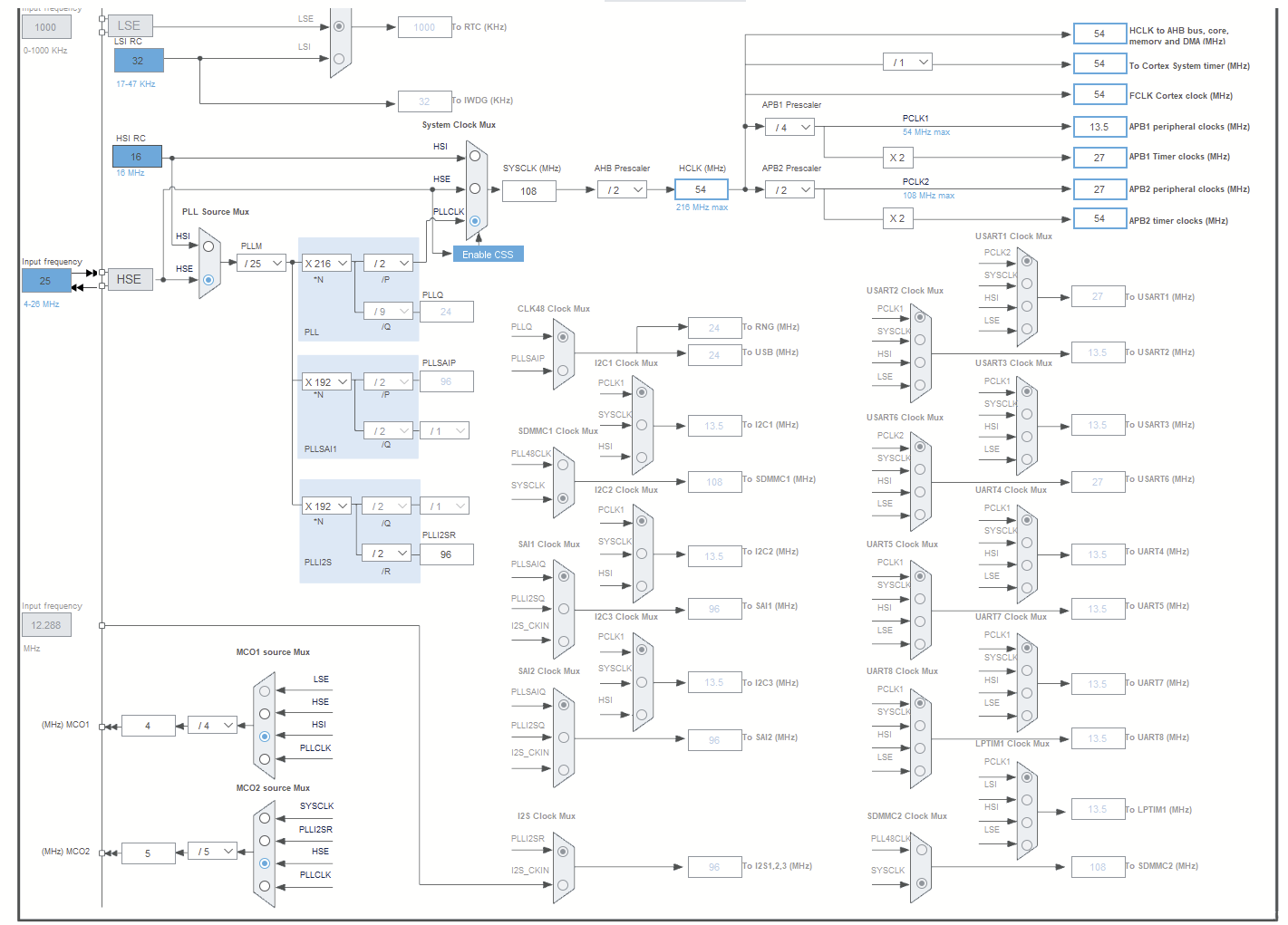
Task: Select LSE source in MCO1 source Mux
Action: tap(265, 690)
